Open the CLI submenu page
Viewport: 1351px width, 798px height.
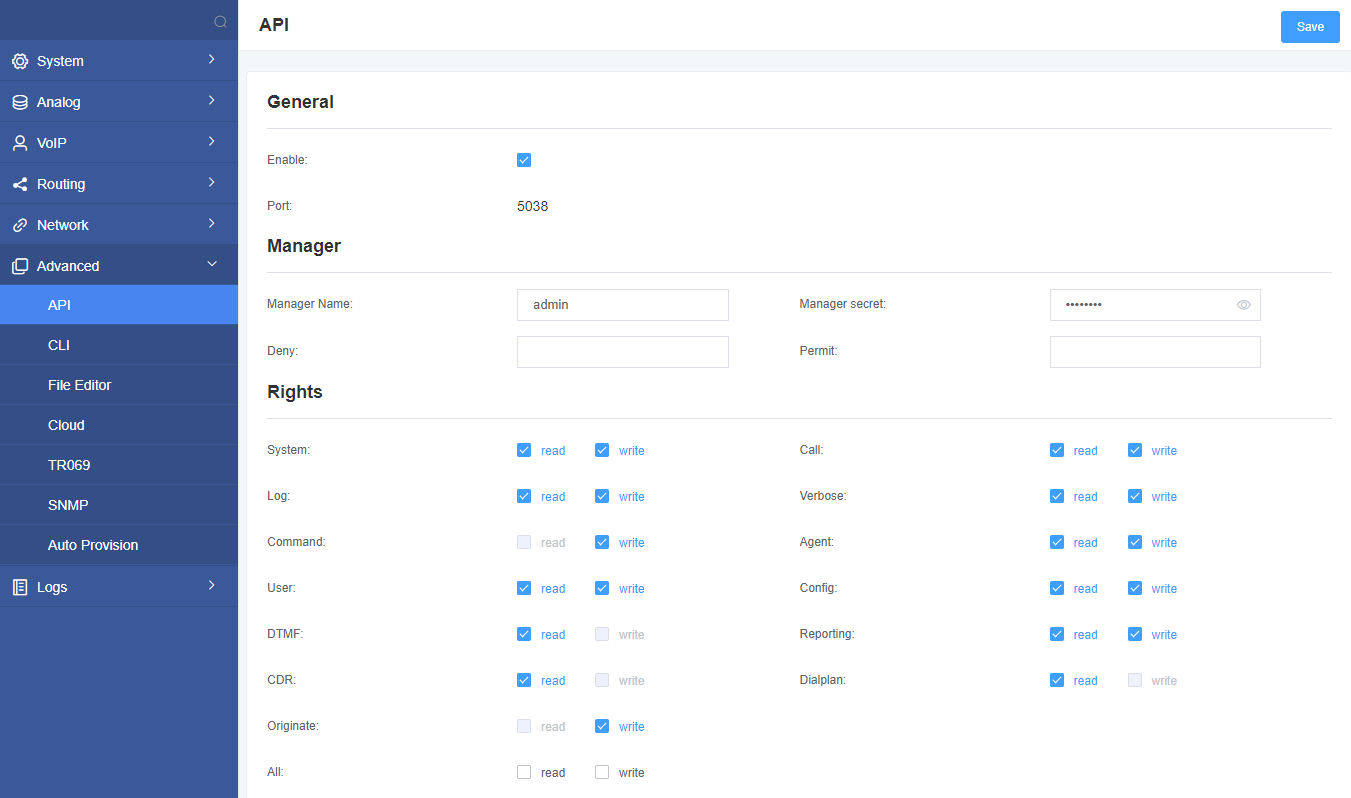[119, 345]
